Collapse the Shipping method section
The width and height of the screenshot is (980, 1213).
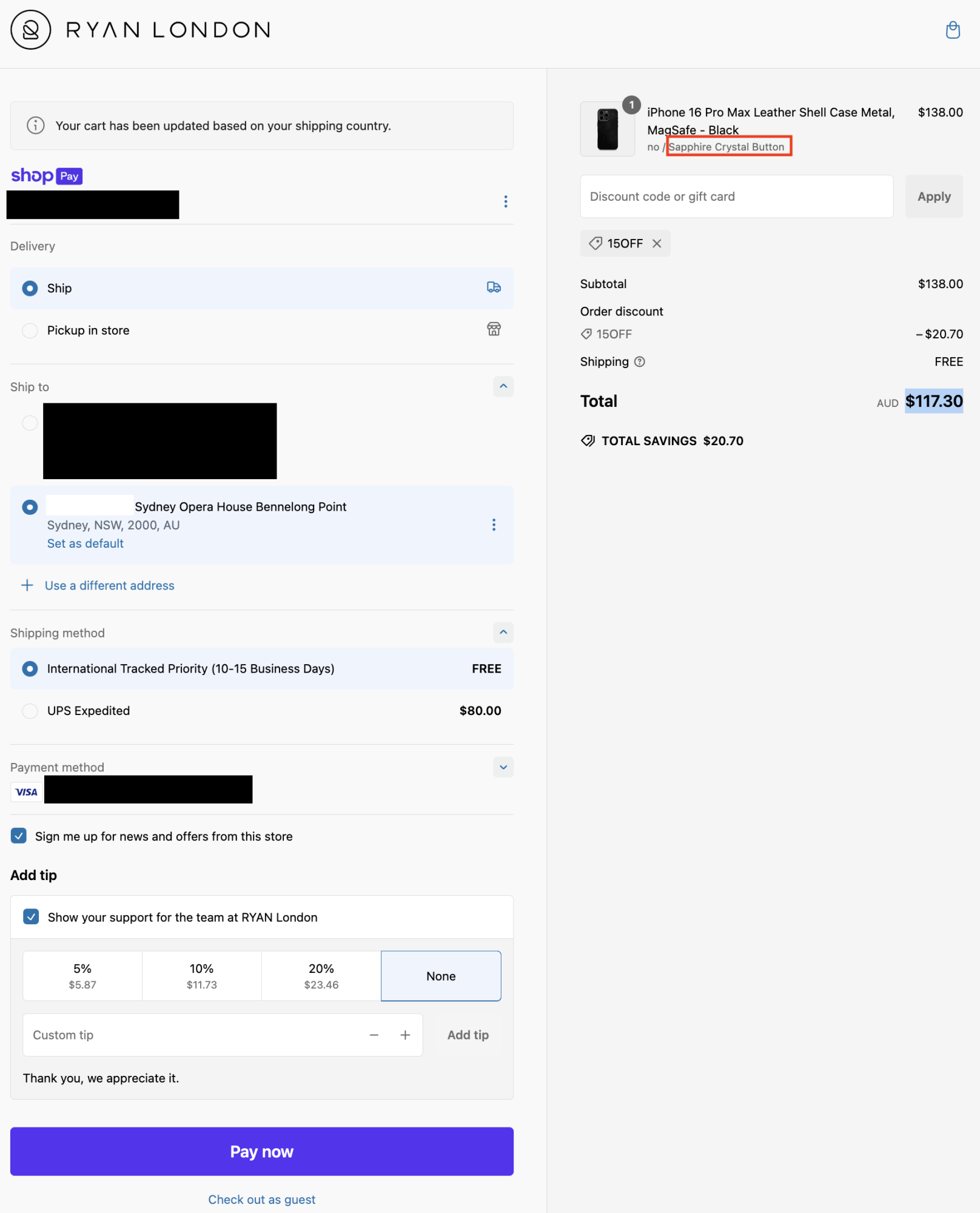coord(503,633)
